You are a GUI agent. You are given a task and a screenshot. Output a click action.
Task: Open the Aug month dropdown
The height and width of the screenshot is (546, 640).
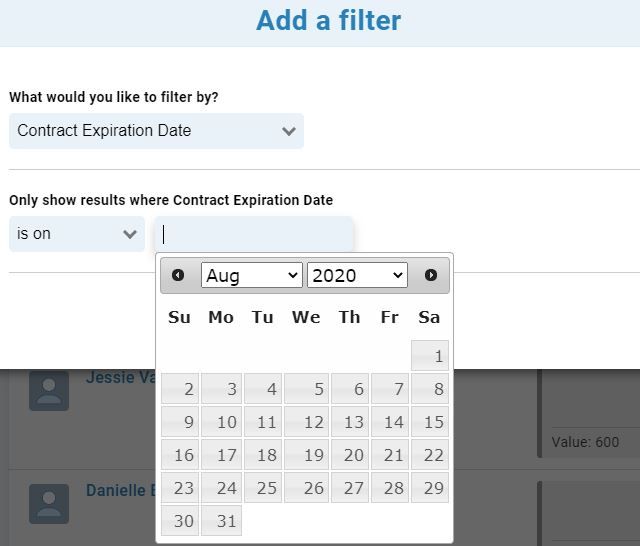(251, 275)
